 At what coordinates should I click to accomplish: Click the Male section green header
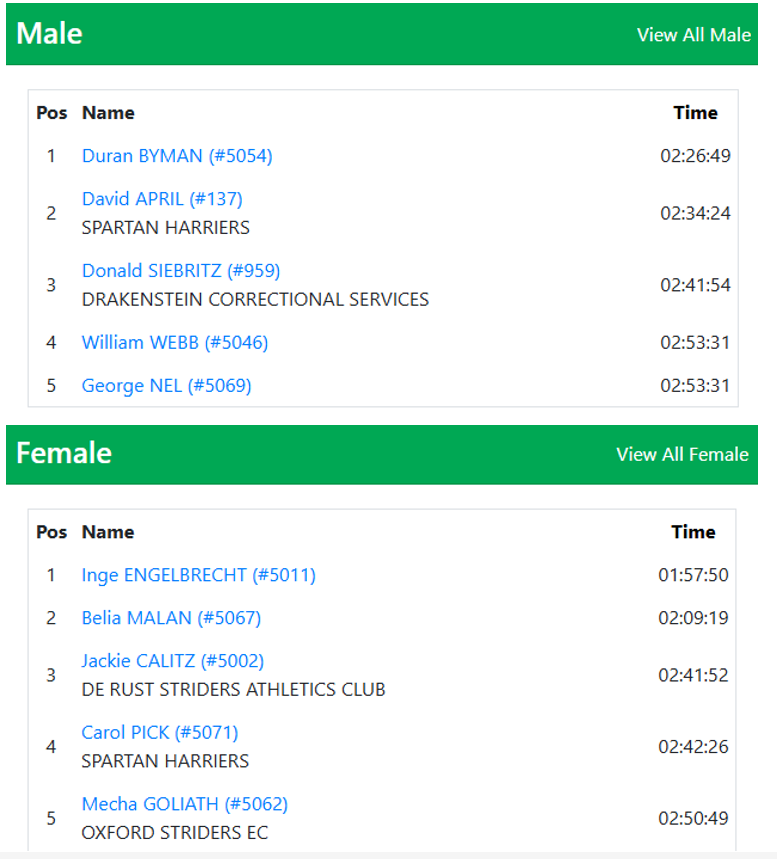(382, 35)
